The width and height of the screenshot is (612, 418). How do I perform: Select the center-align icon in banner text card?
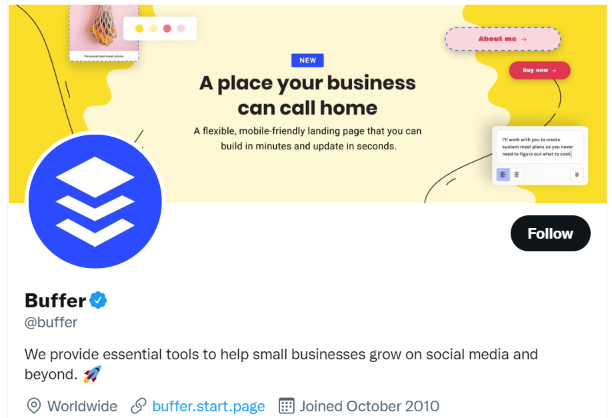517,174
